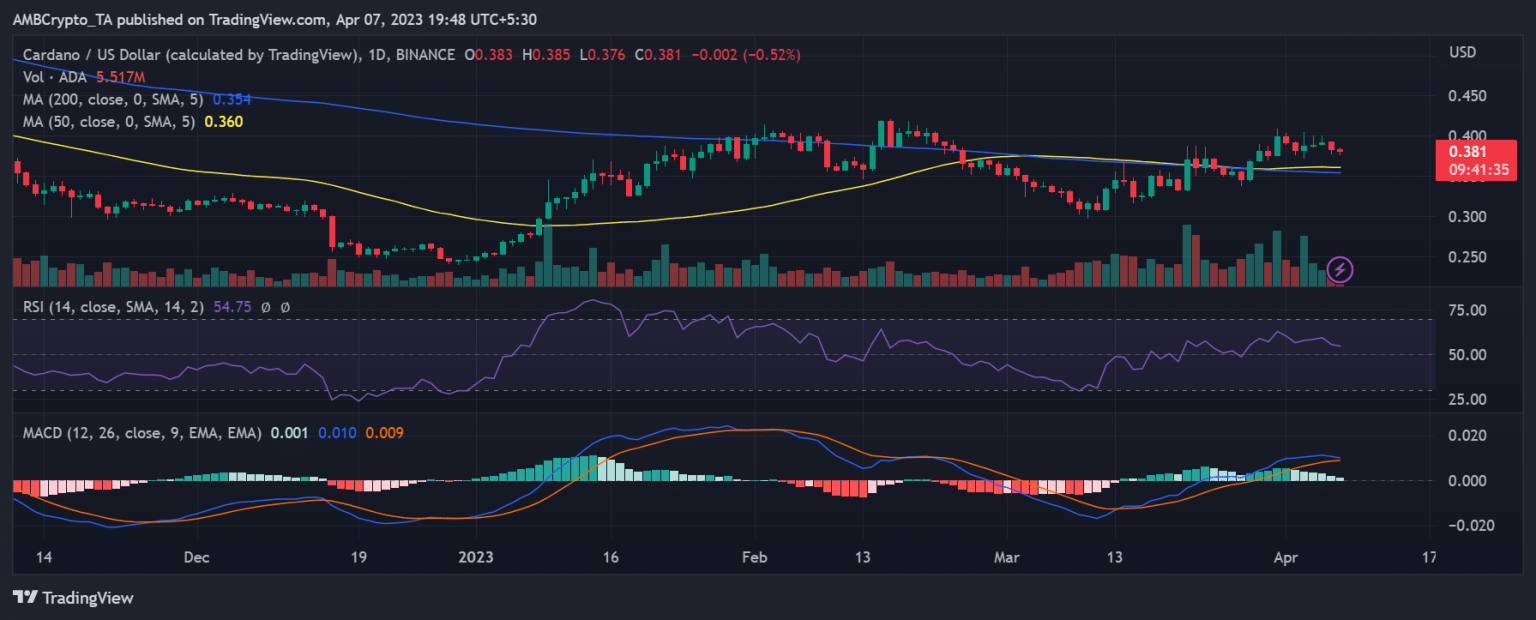The height and width of the screenshot is (620, 1536).
Task: Click the USD currency label on price axis
Action: (x=1463, y=51)
